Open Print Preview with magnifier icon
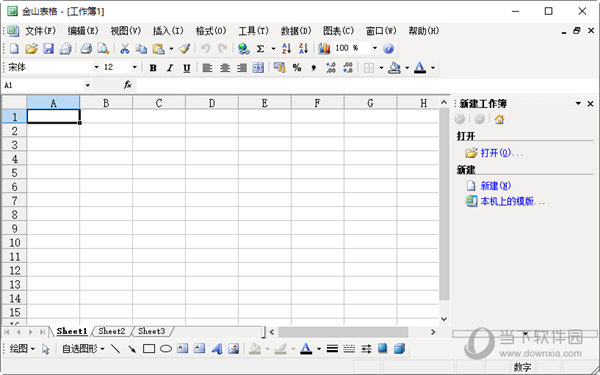The height and width of the screenshot is (375, 600). tap(103, 49)
